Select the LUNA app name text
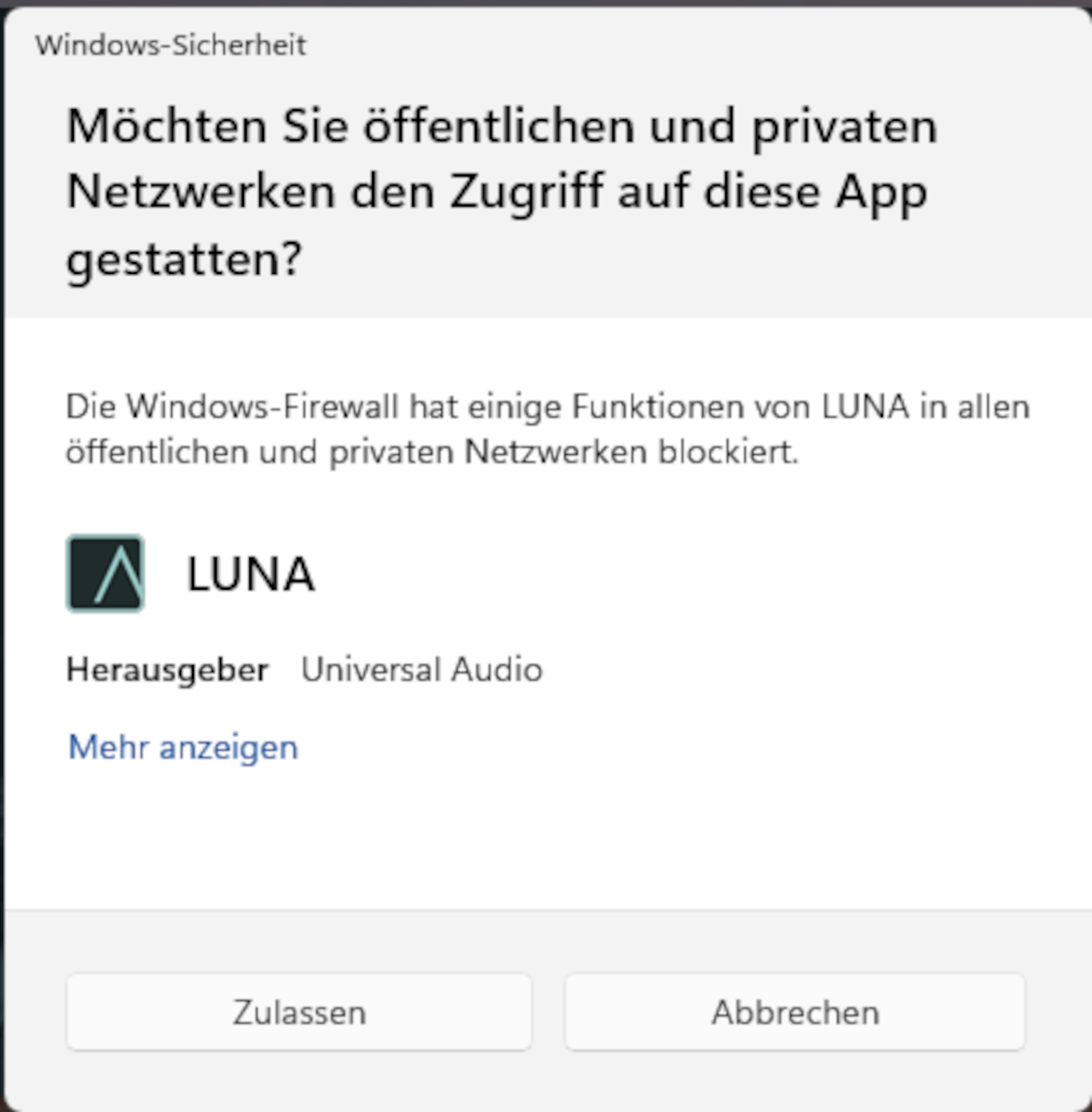This screenshot has height=1112, width=1092. (x=250, y=574)
